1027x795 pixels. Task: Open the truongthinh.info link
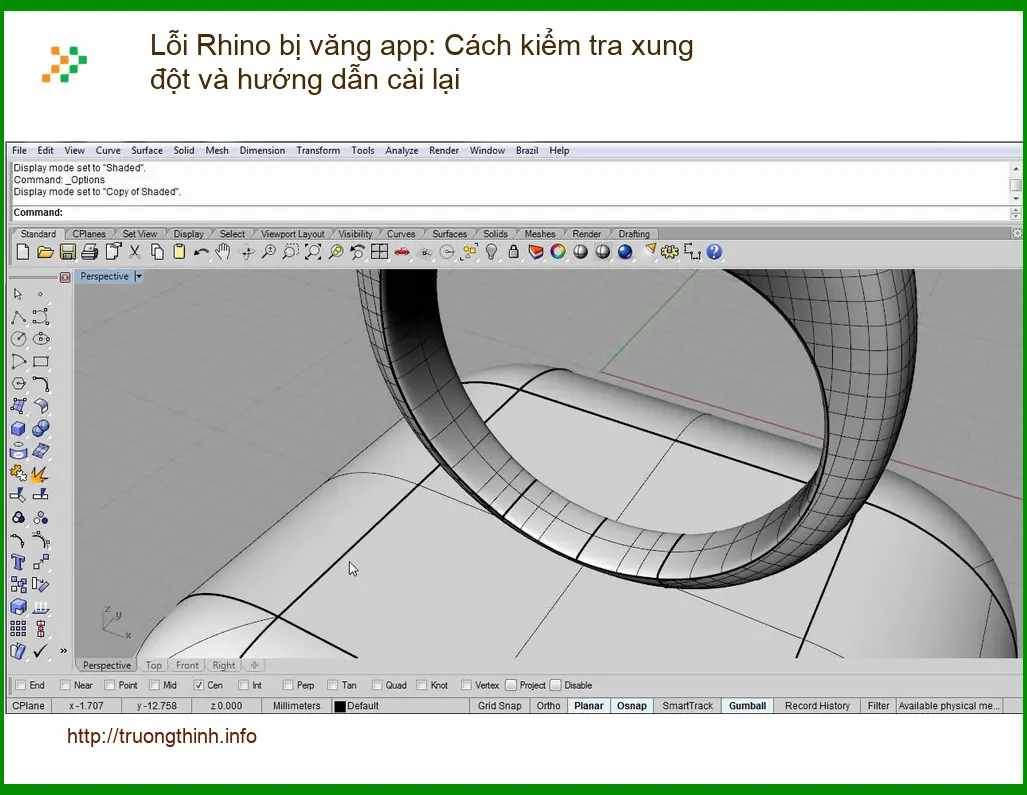click(162, 736)
